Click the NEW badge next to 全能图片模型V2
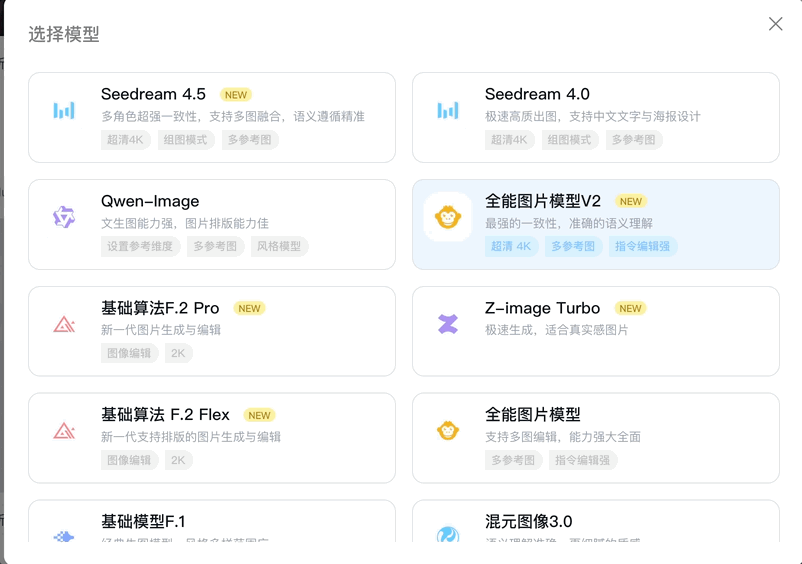The image size is (802, 564). 631,201
